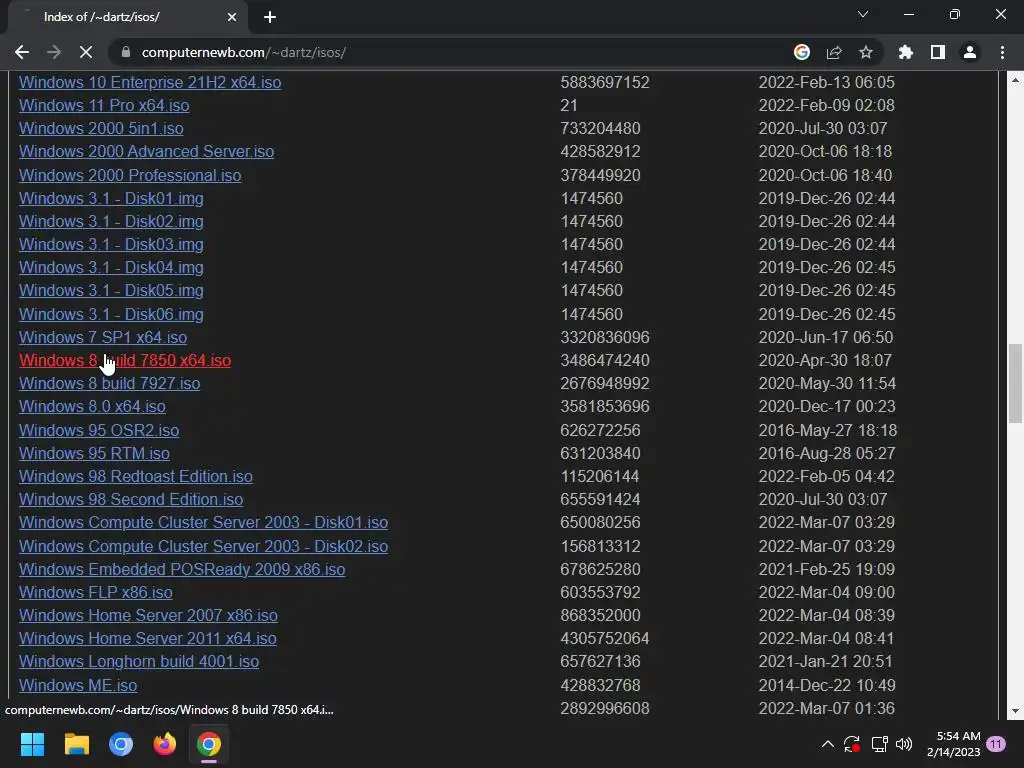
Task: Select file size 5883697152 text
Action: point(605,82)
